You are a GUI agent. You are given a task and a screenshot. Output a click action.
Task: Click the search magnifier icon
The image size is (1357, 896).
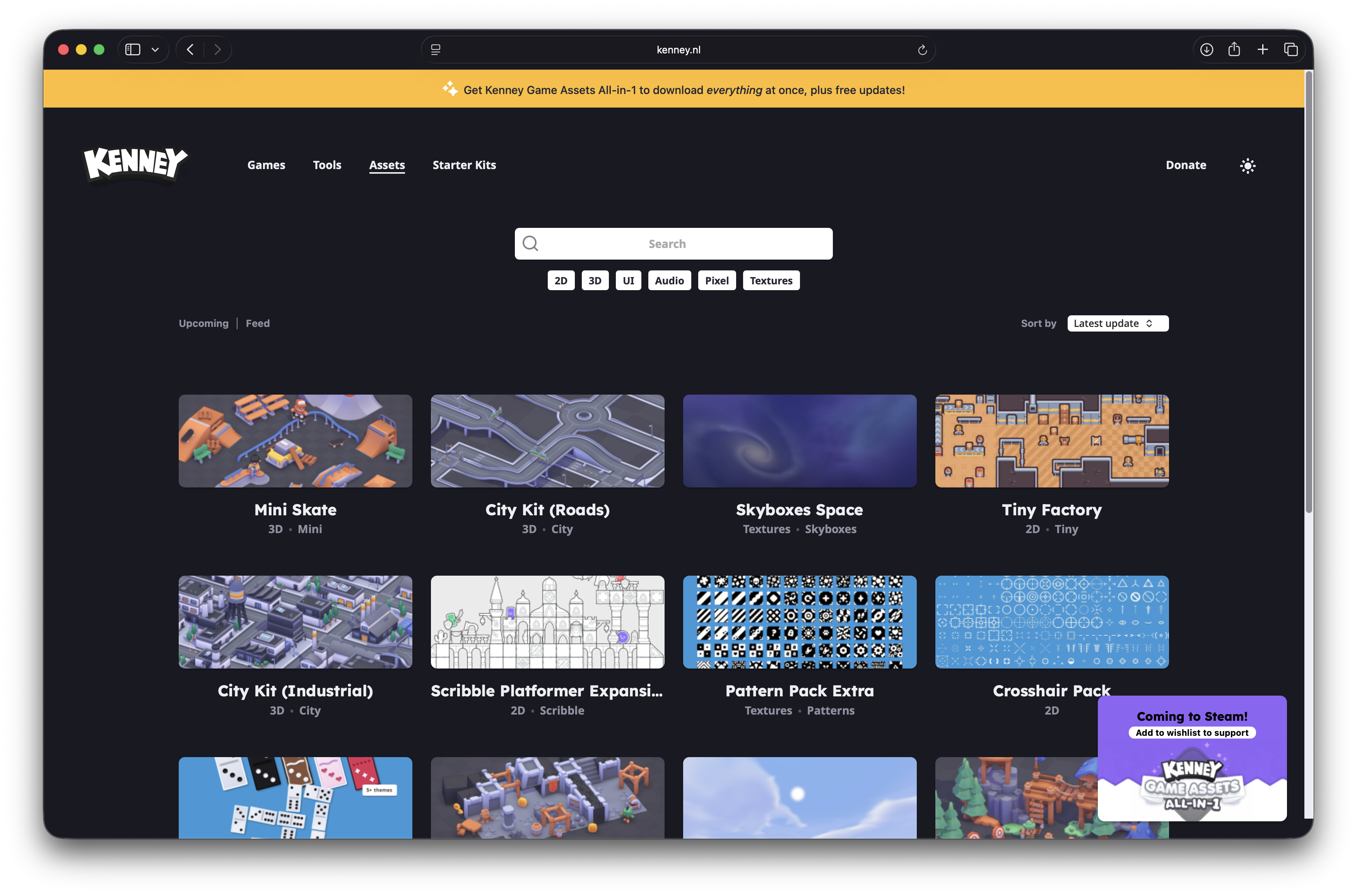pyautogui.click(x=530, y=243)
